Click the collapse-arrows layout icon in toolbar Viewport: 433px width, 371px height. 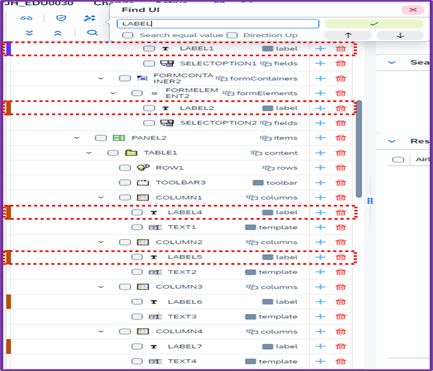(x=89, y=18)
